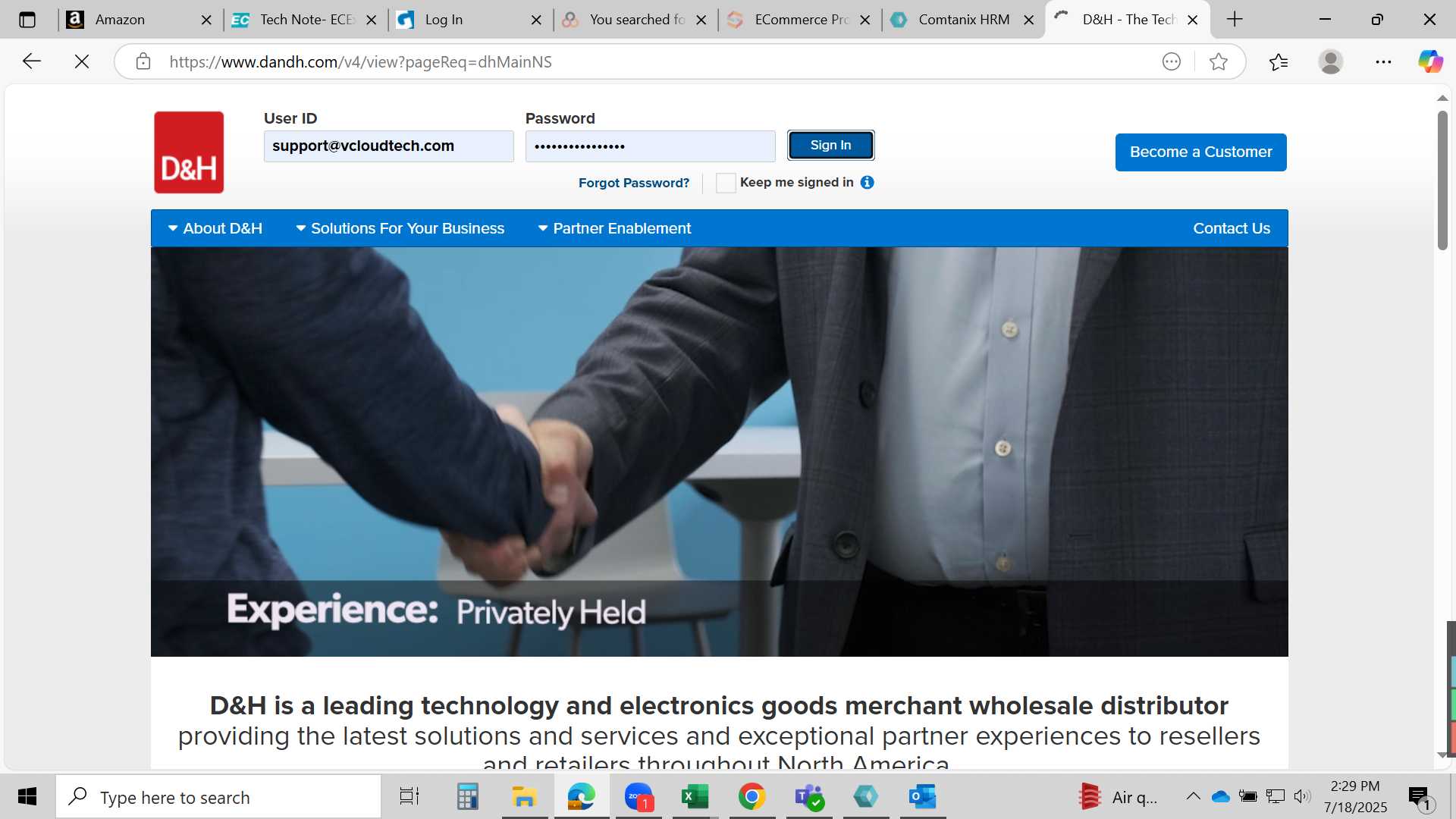The height and width of the screenshot is (819, 1456).
Task: Open Task View on the taskbar
Action: click(409, 796)
